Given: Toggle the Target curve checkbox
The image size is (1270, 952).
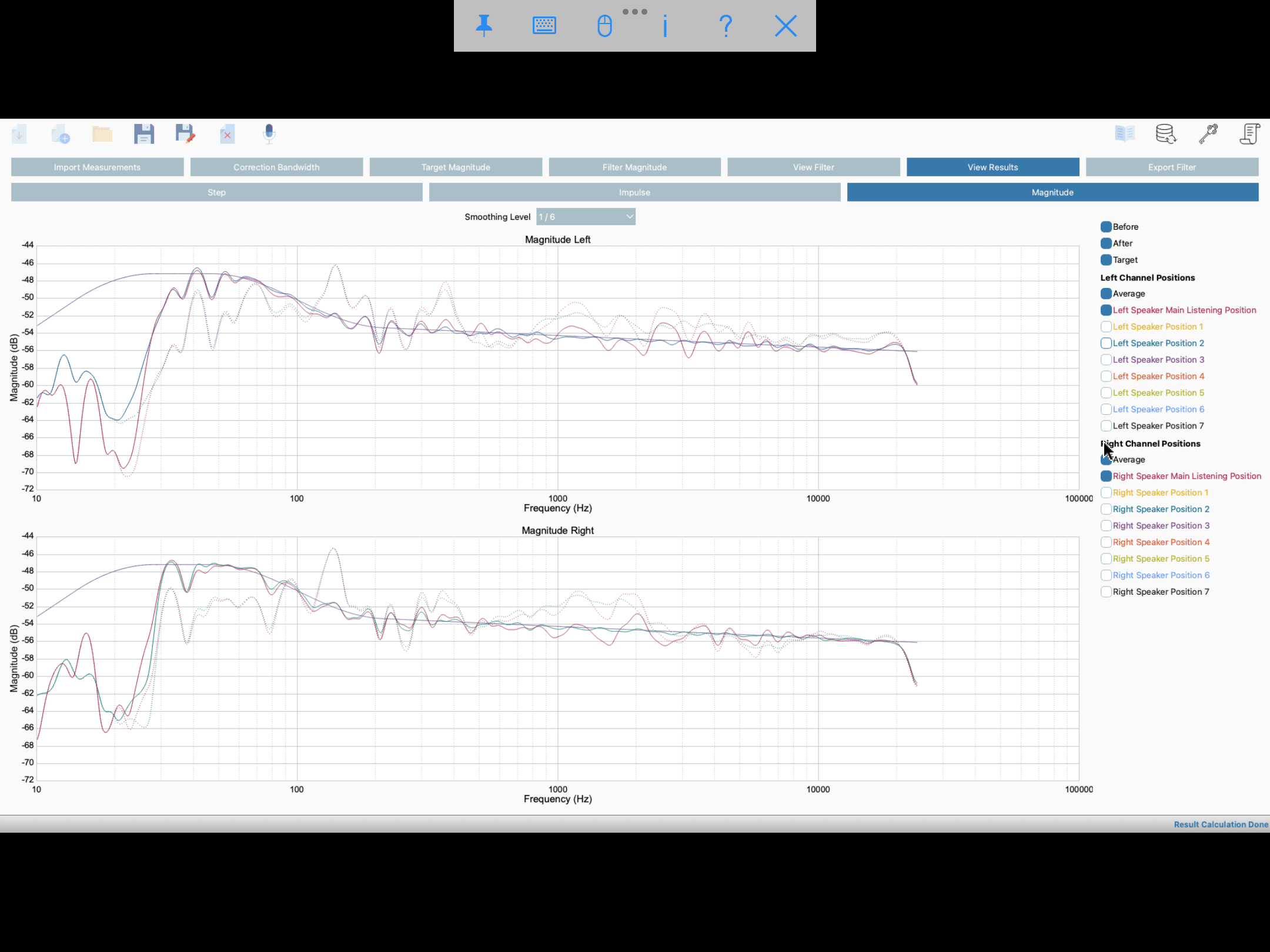Looking at the screenshot, I should click(x=1106, y=260).
